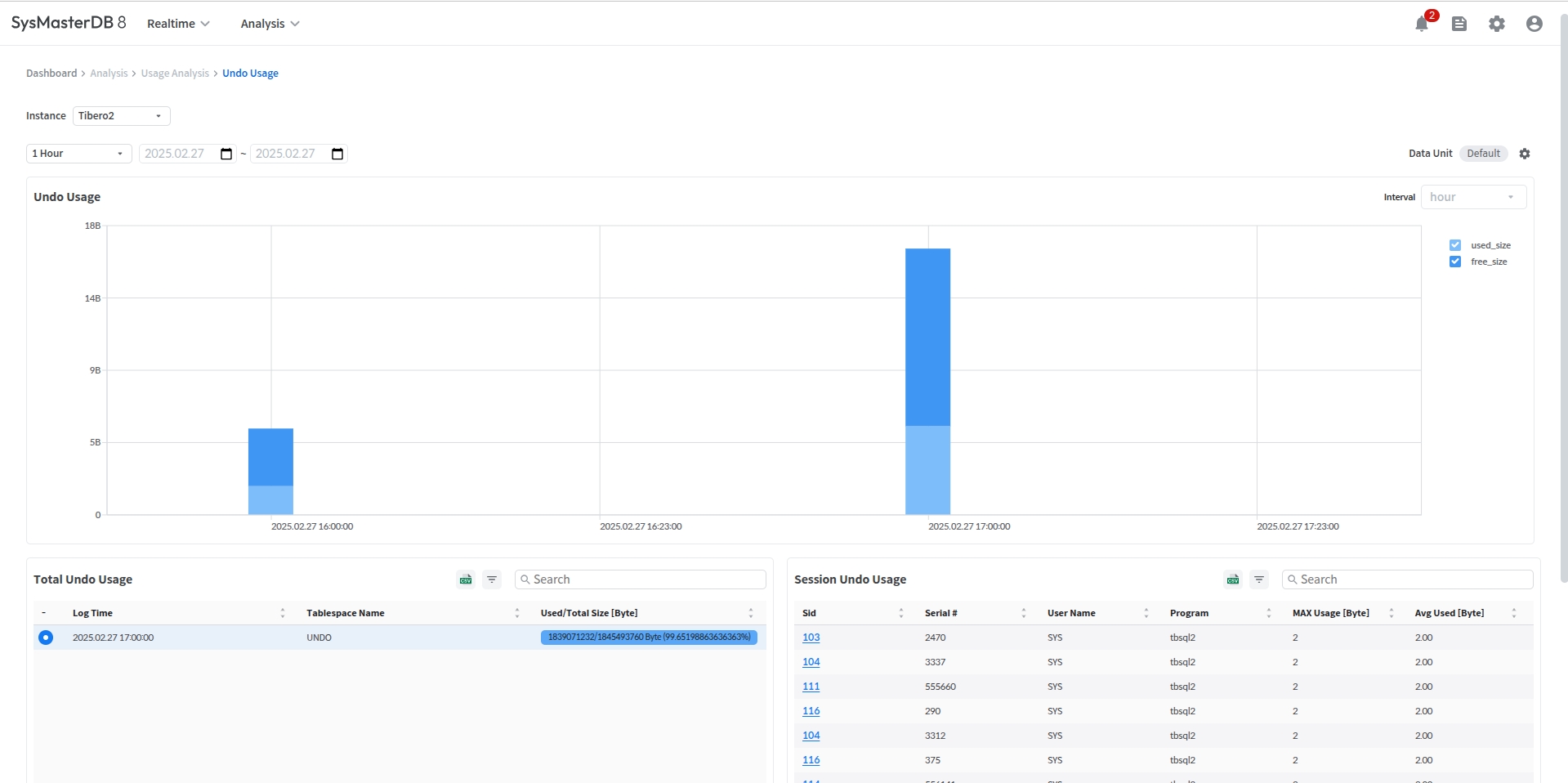1568x783 pixels.
Task: Click the UNDO usage percentage progress bar
Action: tap(649, 638)
